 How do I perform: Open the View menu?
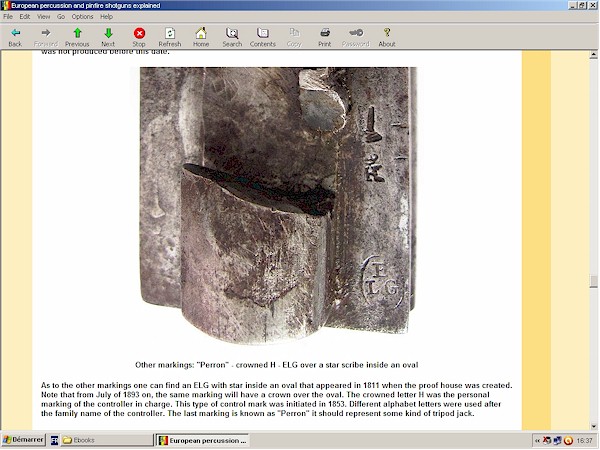coord(43,16)
